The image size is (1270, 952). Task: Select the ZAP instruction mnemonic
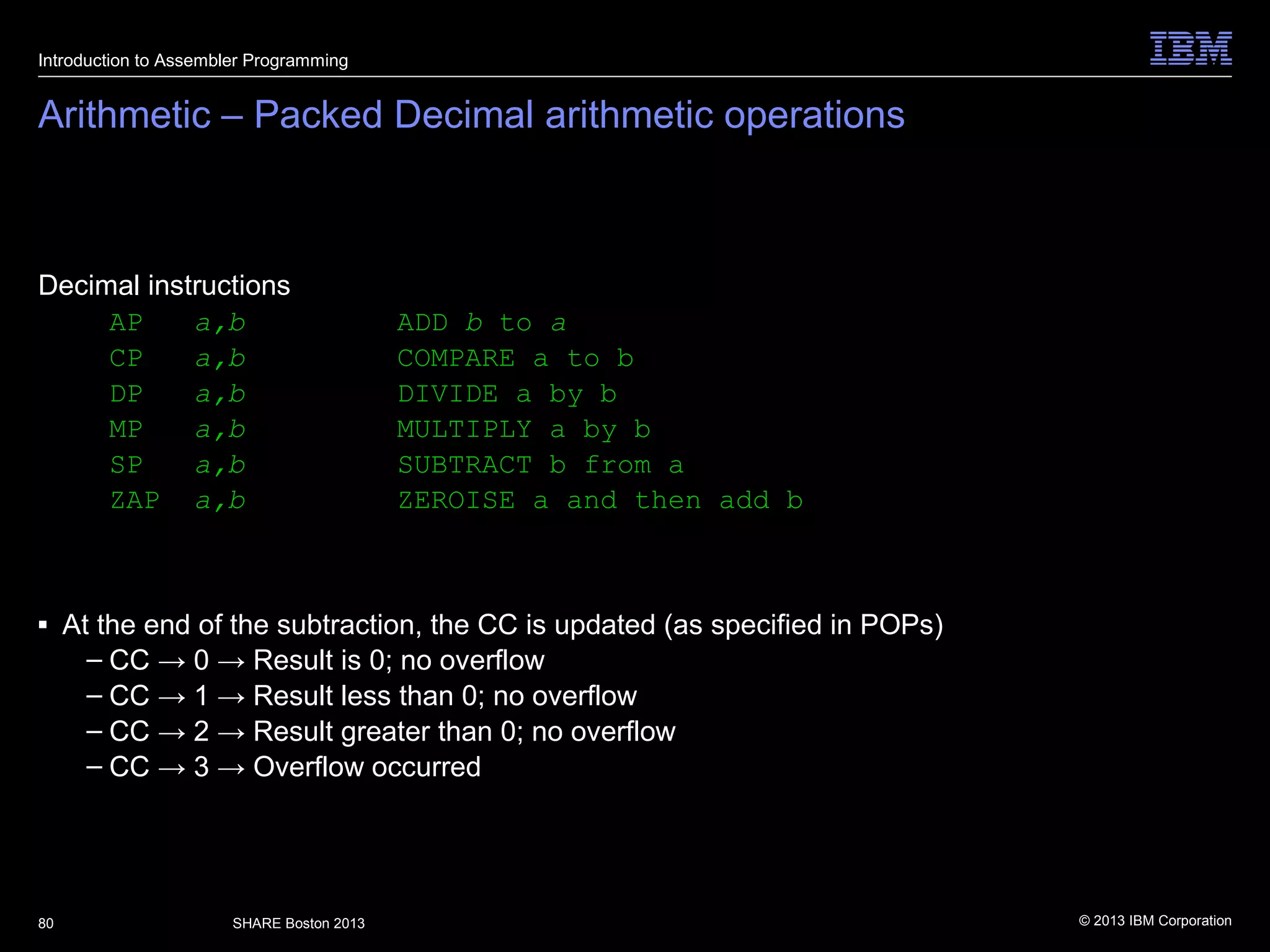tap(135, 501)
